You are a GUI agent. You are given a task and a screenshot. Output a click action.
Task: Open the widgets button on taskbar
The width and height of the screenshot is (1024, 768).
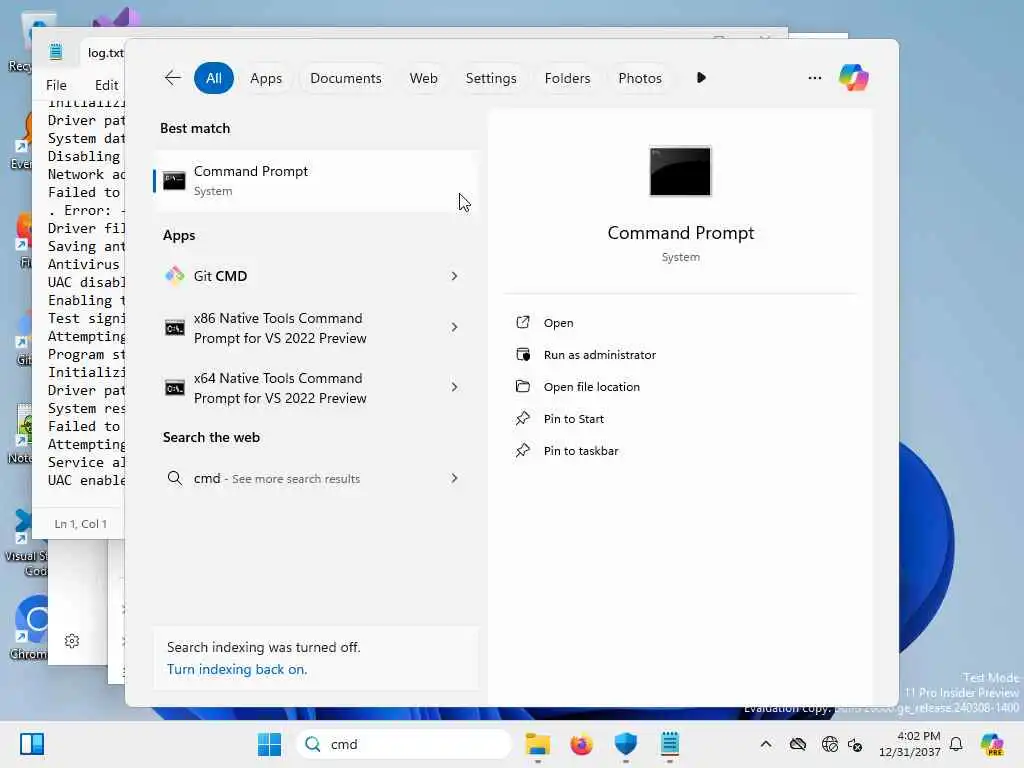tap(32, 744)
